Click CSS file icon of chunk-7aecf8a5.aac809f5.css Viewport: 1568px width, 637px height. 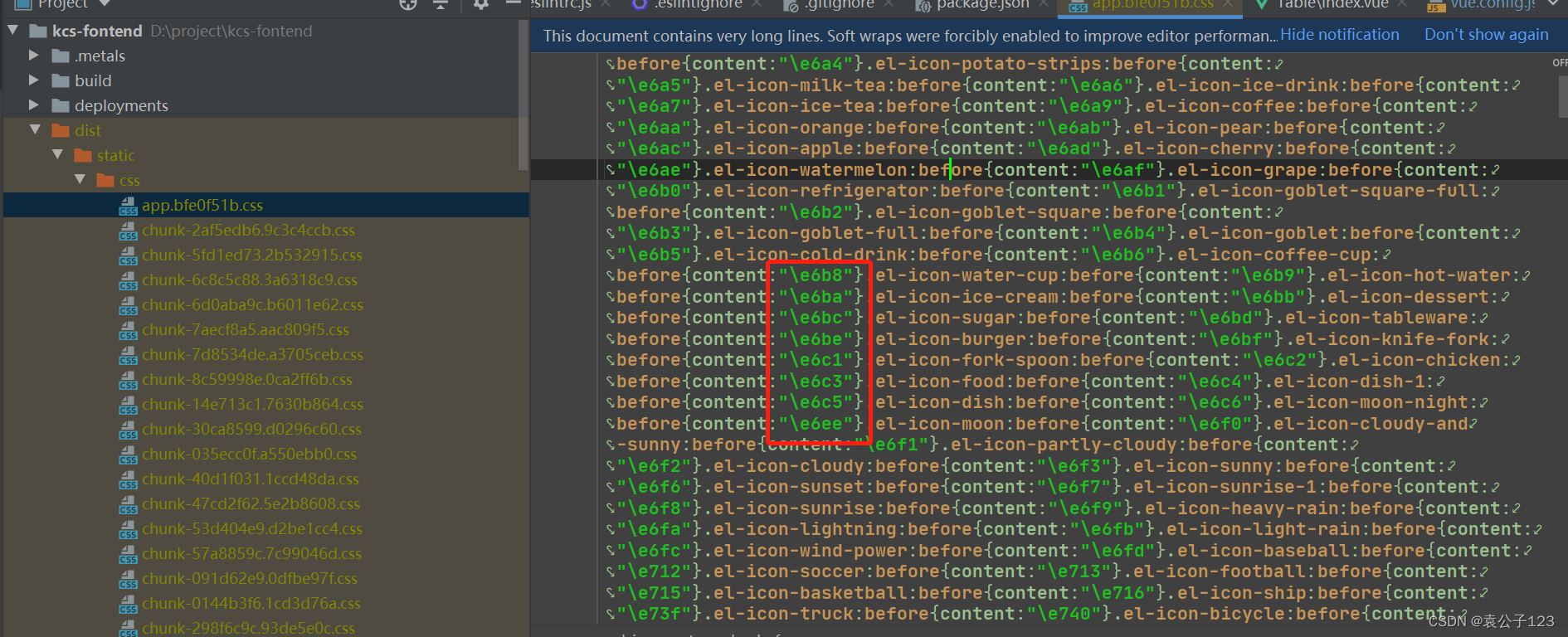click(x=128, y=330)
